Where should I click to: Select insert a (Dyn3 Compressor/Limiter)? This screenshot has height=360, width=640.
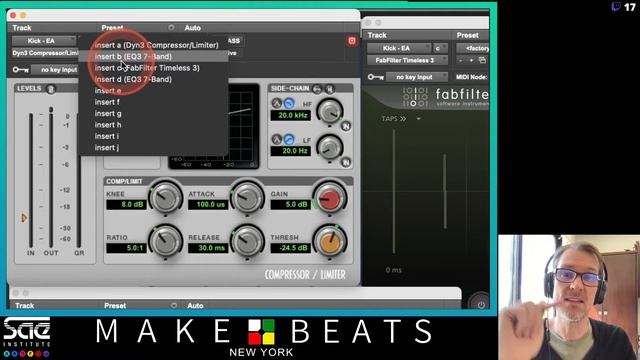[156, 45]
